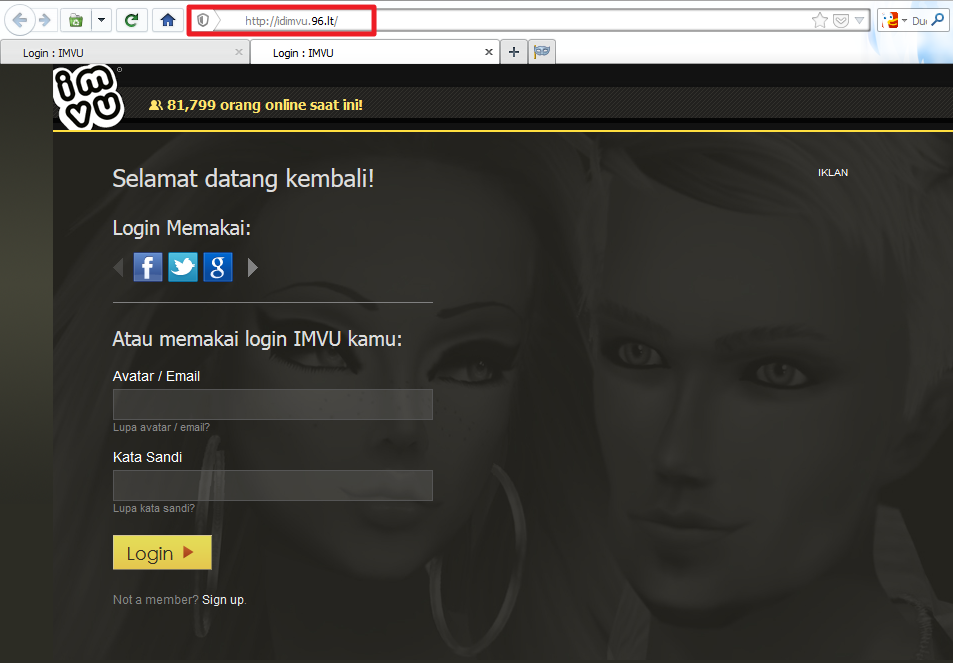
Task: Expand the dropdown arrow beside the folder icon
Action: coord(101,21)
